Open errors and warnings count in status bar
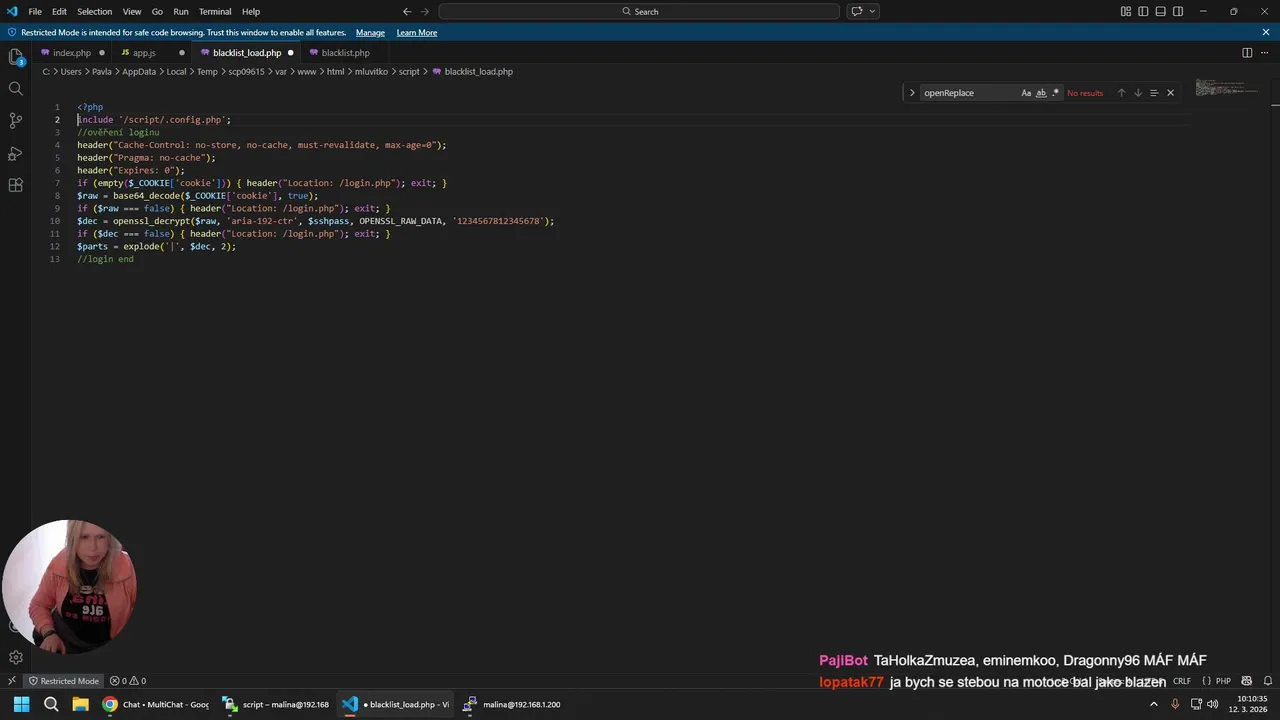The height and width of the screenshot is (720, 1280). (128, 681)
